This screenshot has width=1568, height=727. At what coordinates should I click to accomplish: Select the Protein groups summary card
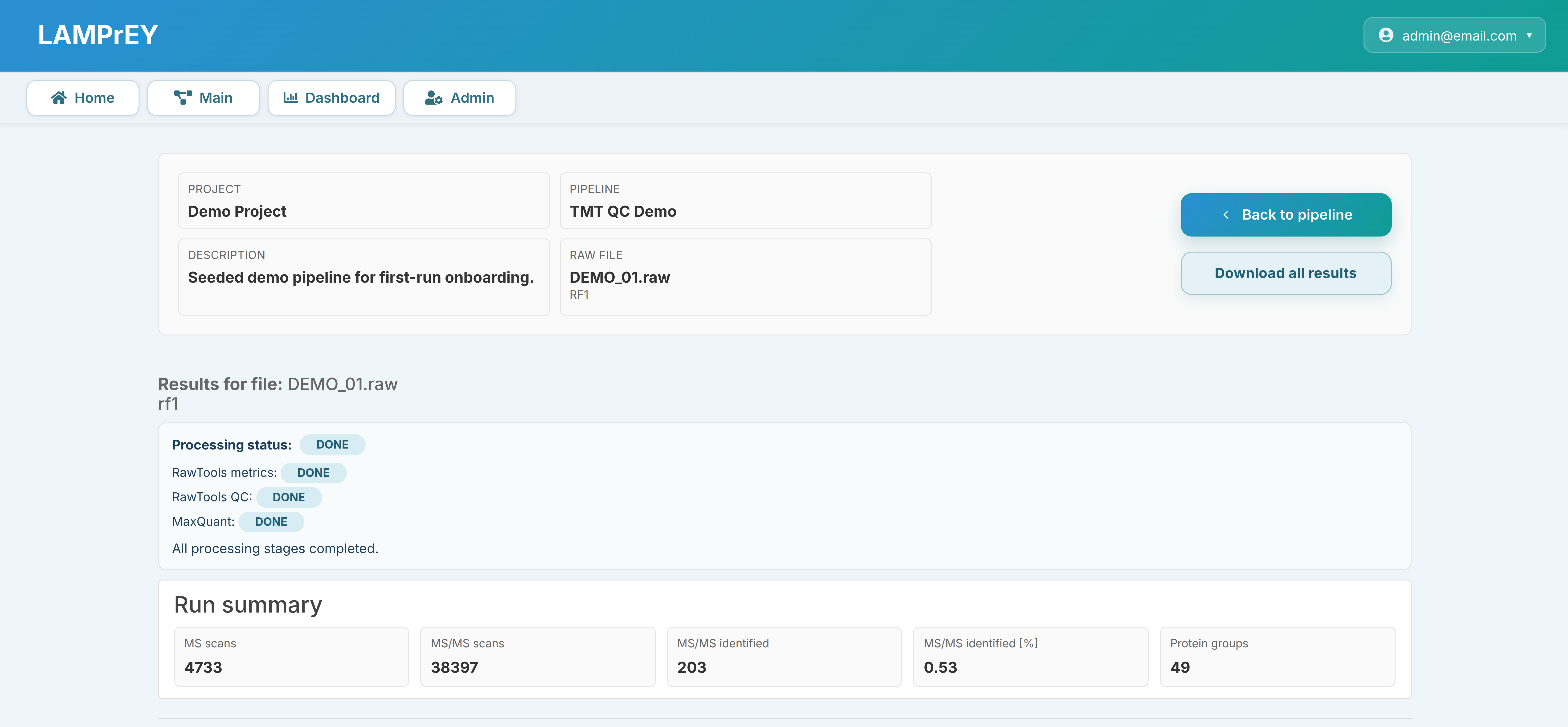pos(1277,656)
